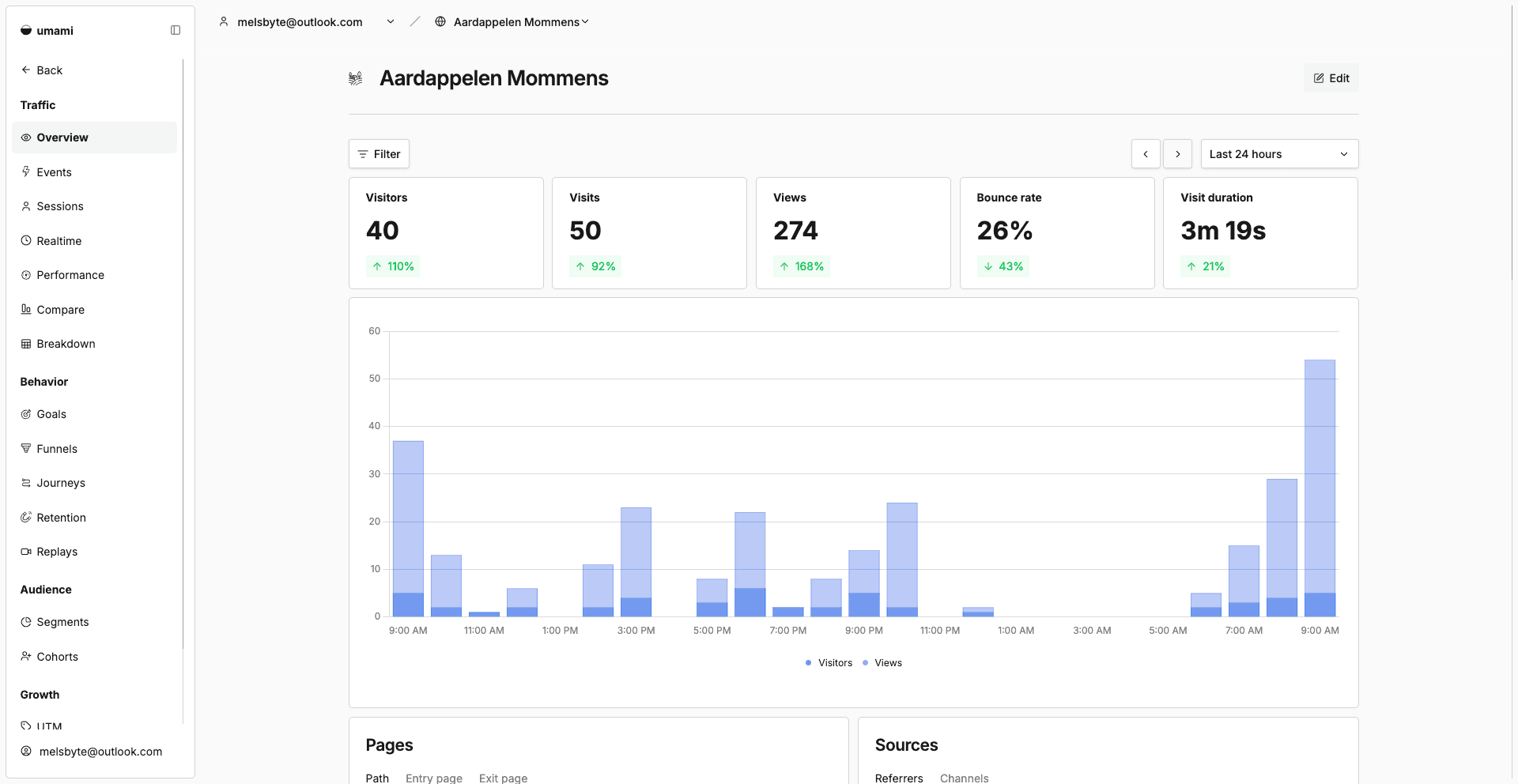This screenshot has height=784, width=1518.
Task: Open Funnels via the funnel icon
Action: click(26, 448)
